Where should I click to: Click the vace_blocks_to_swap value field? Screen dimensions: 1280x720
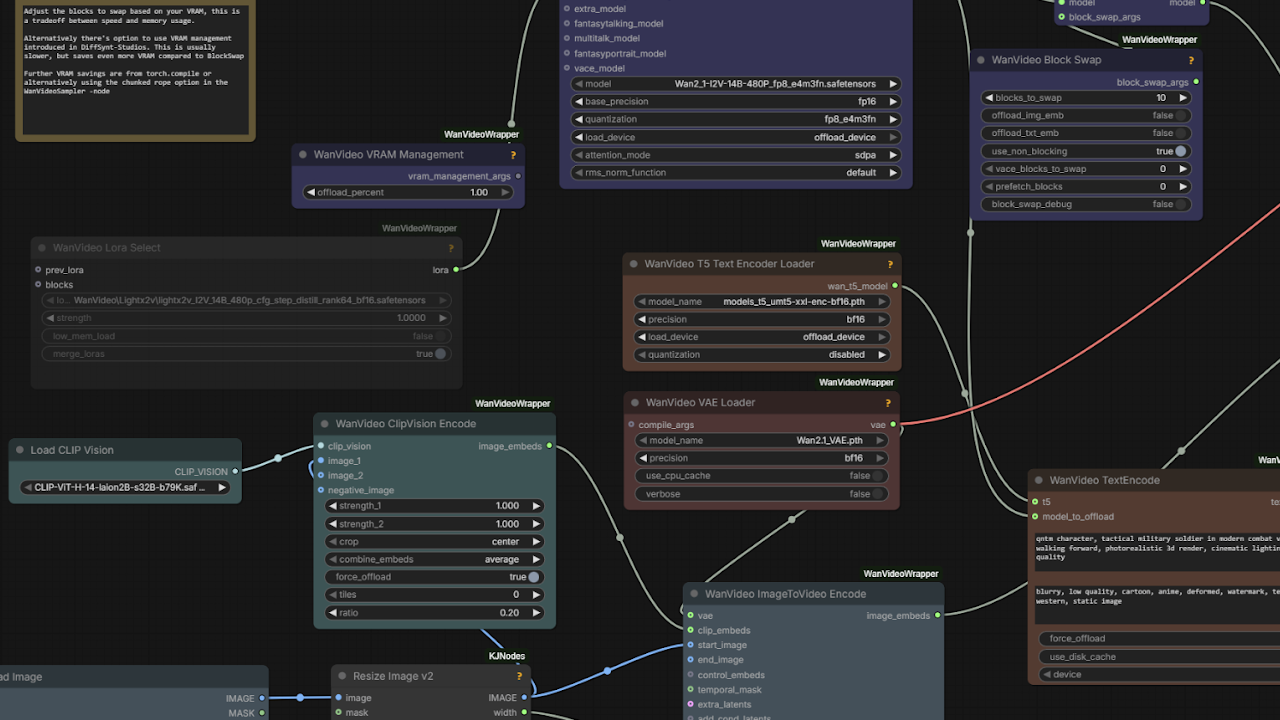pyautogui.click(x=1087, y=169)
